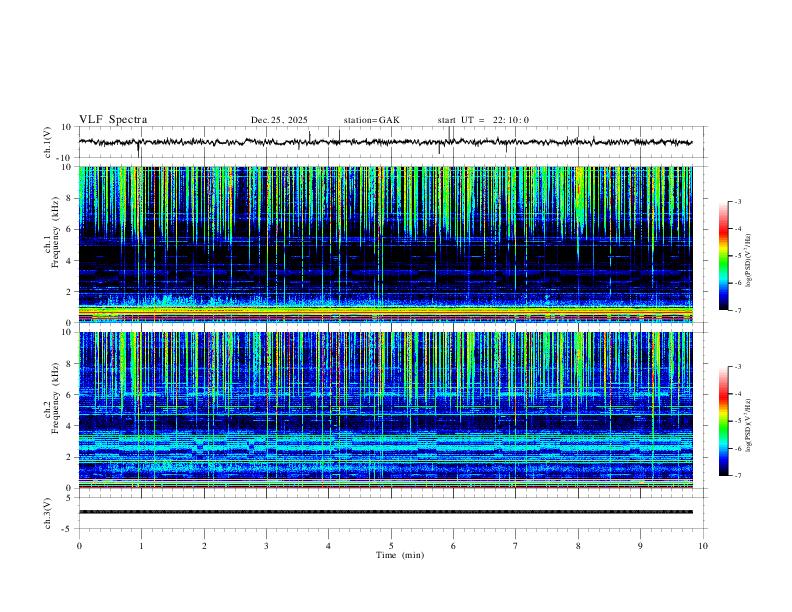Click time axis tick label "9"
Screen dimensions: 792x612
pos(640,546)
